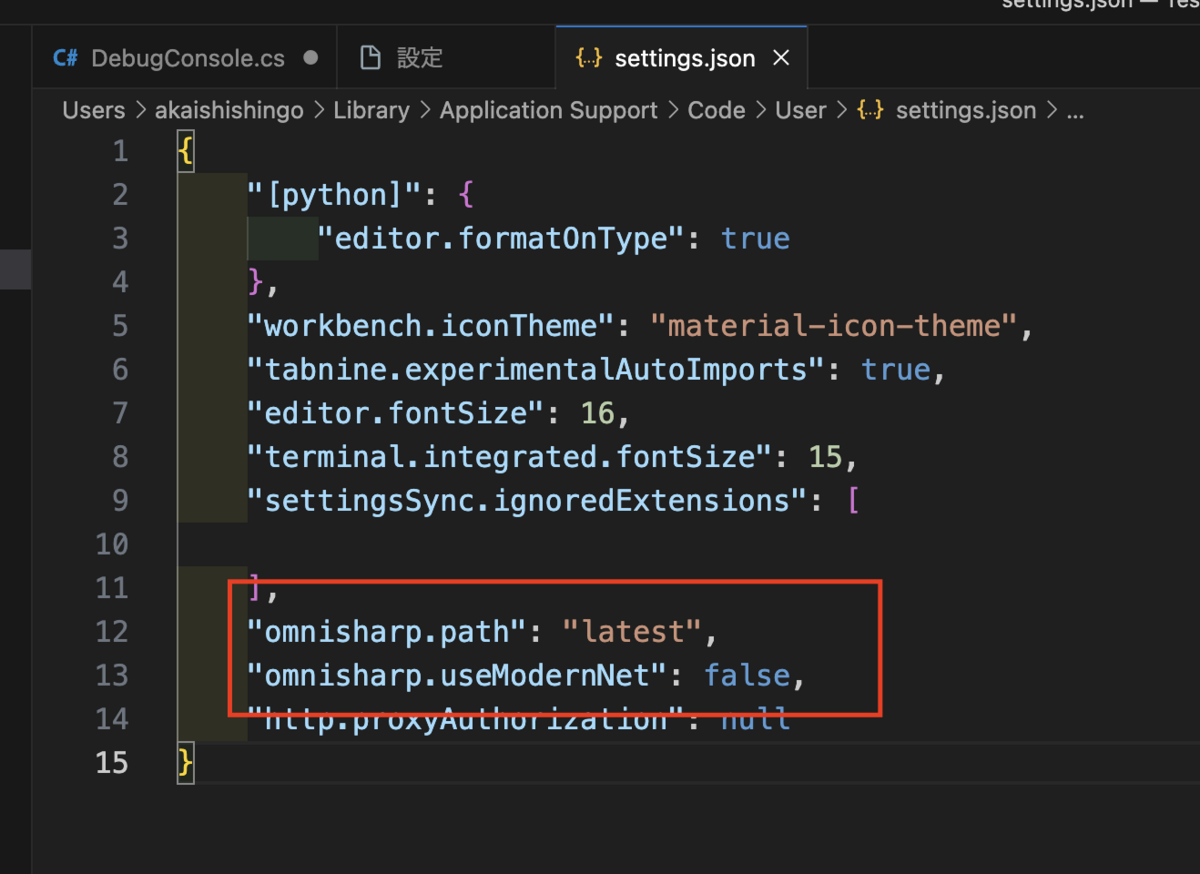Click the Code folder in the breadcrumb path
Viewport: 1200px width, 874px height.
pos(716,110)
